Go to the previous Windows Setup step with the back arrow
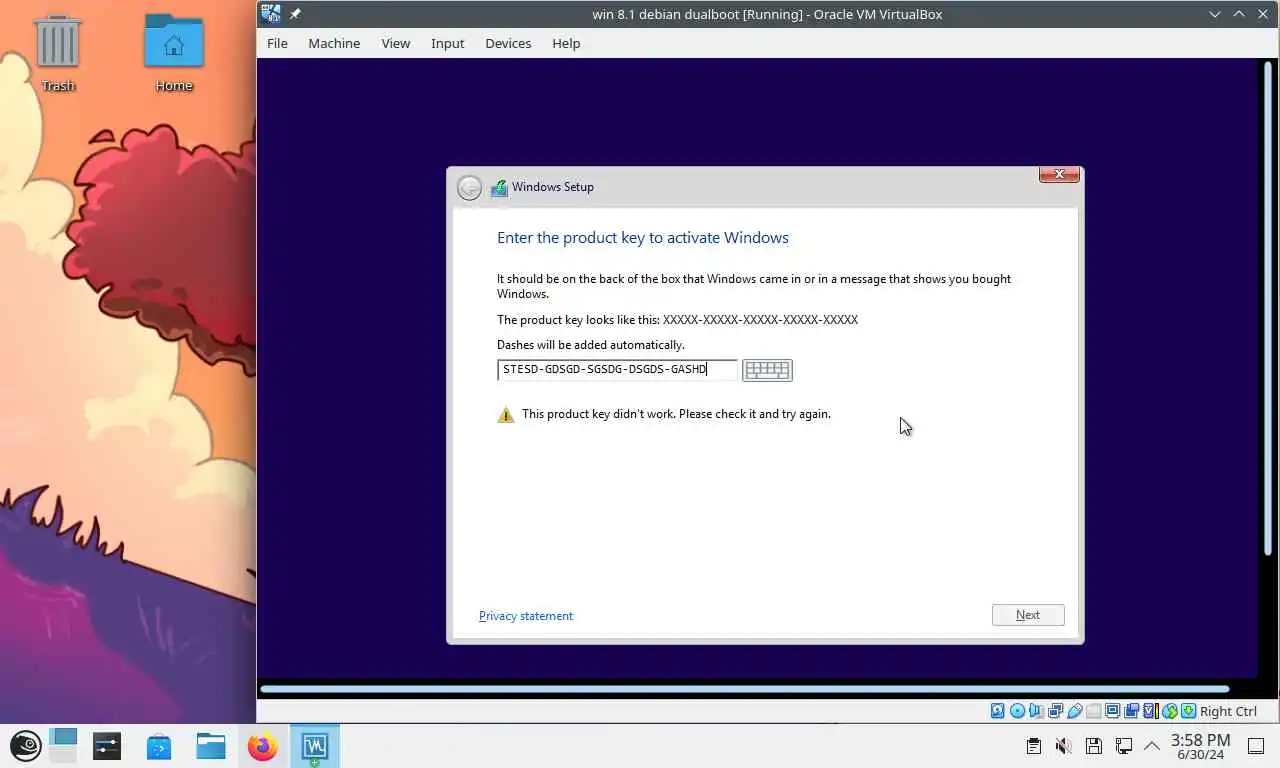Screen dimensions: 1280x768 pyautogui.click(x=469, y=187)
